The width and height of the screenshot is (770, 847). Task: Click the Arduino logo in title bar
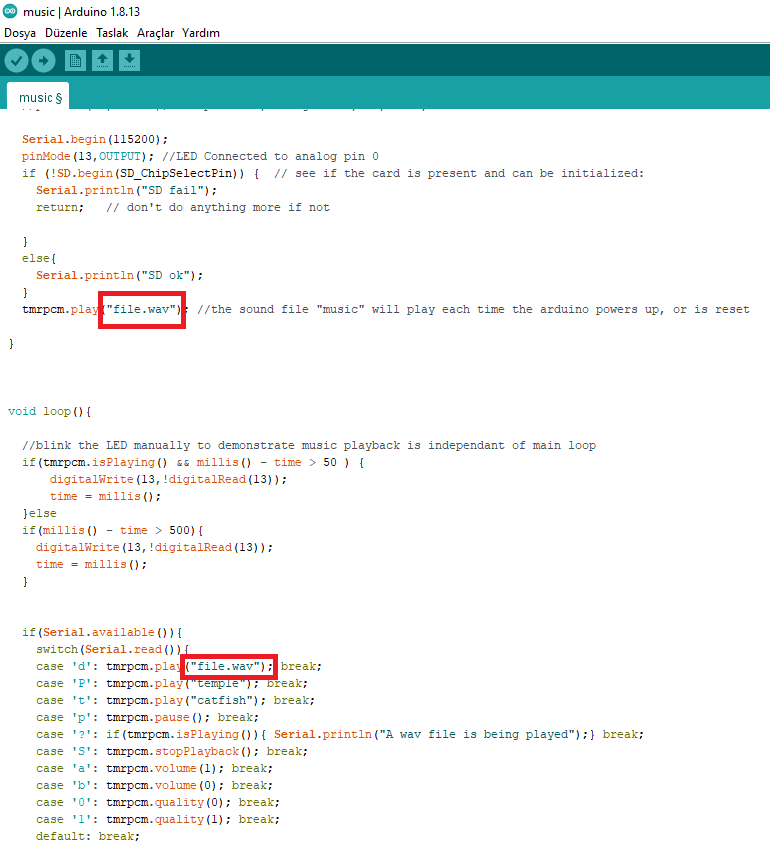click(10, 11)
